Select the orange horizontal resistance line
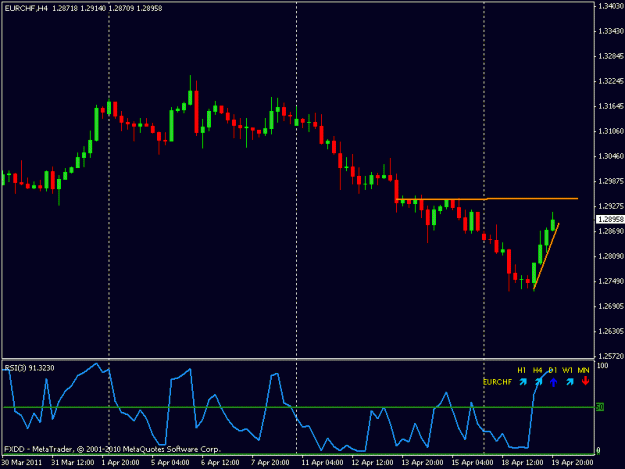This screenshot has width=625, height=469. tap(487, 198)
